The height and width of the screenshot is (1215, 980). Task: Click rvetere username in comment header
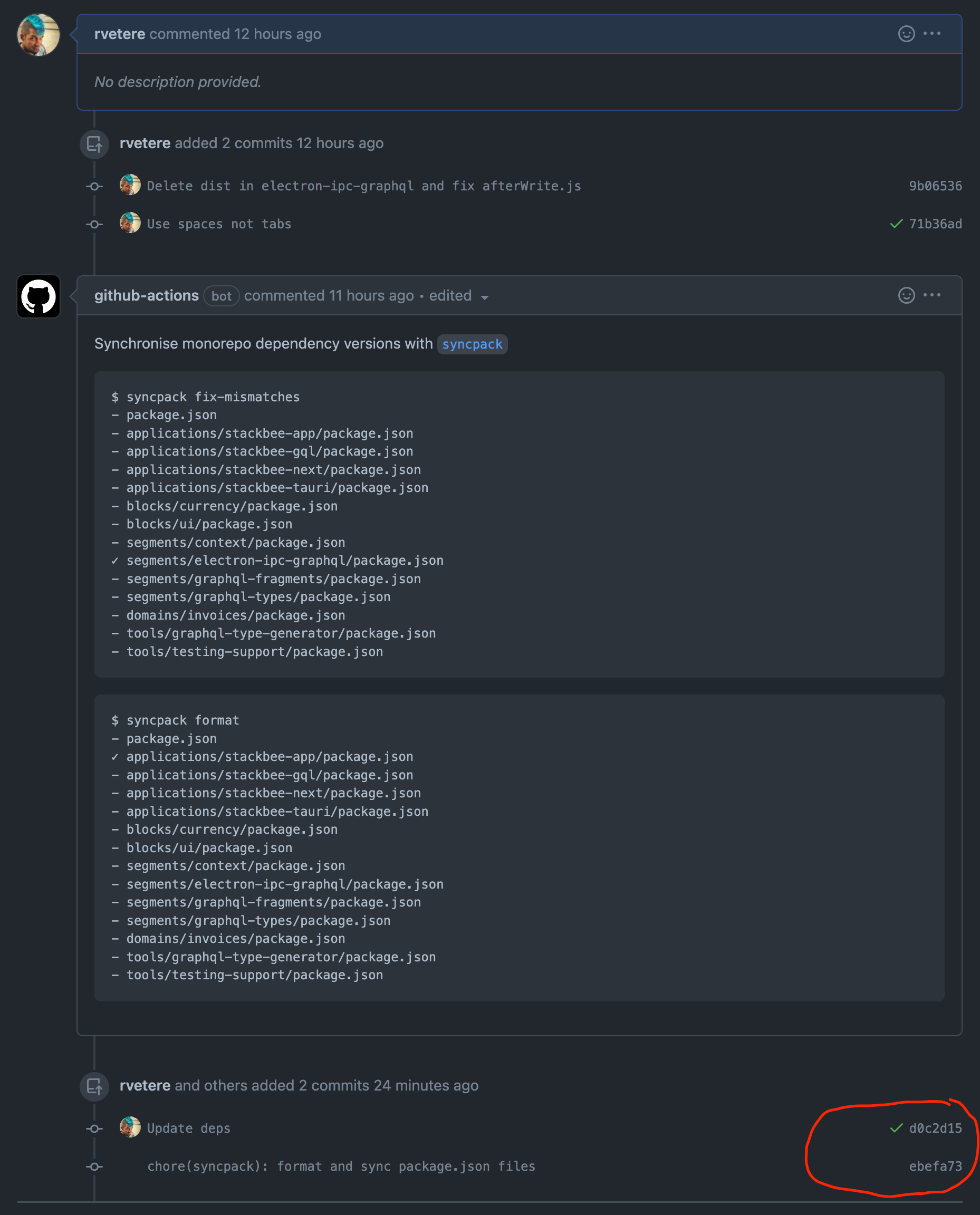point(120,34)
